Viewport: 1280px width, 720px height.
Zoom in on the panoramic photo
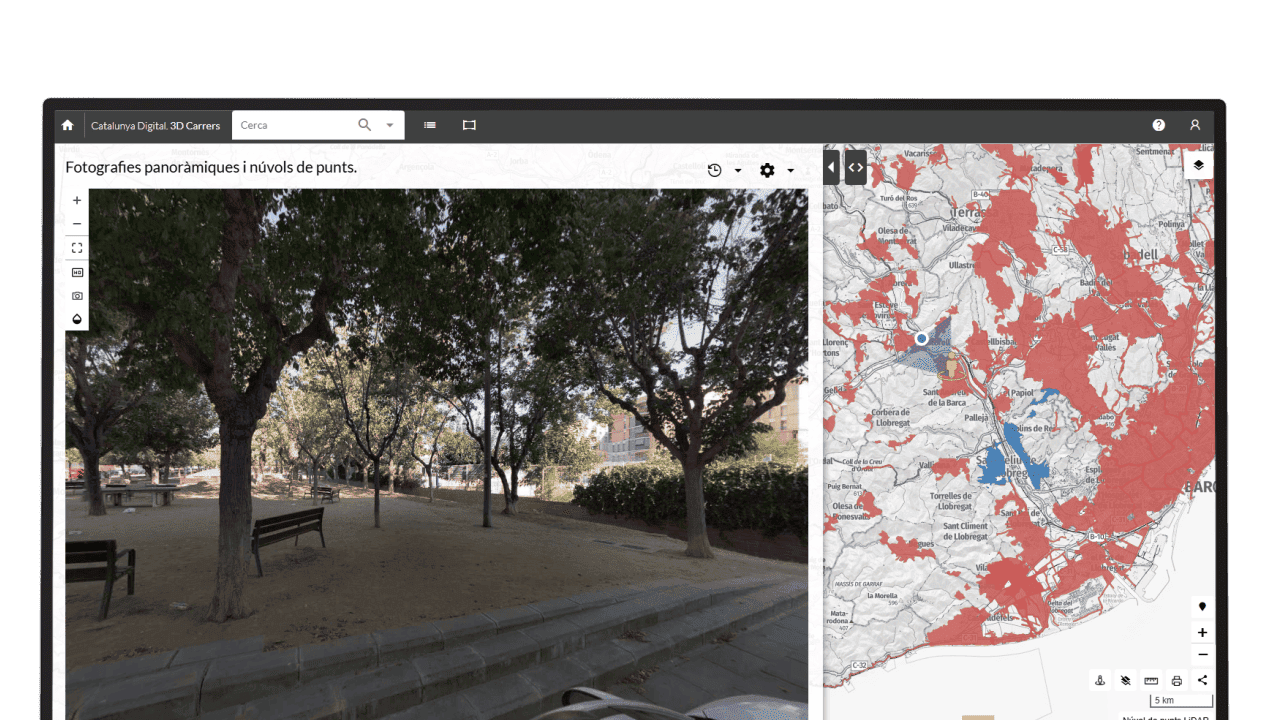pyautogui.click(x=77, y=200)
